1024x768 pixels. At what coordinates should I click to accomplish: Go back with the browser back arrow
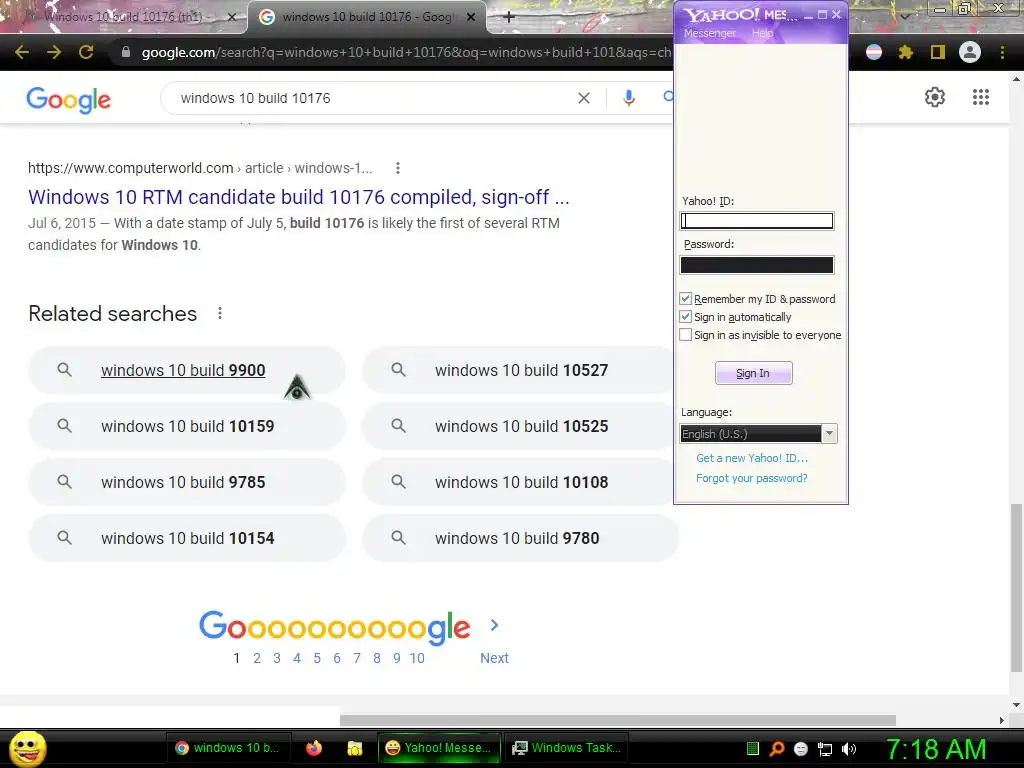[x=22, y=52]
